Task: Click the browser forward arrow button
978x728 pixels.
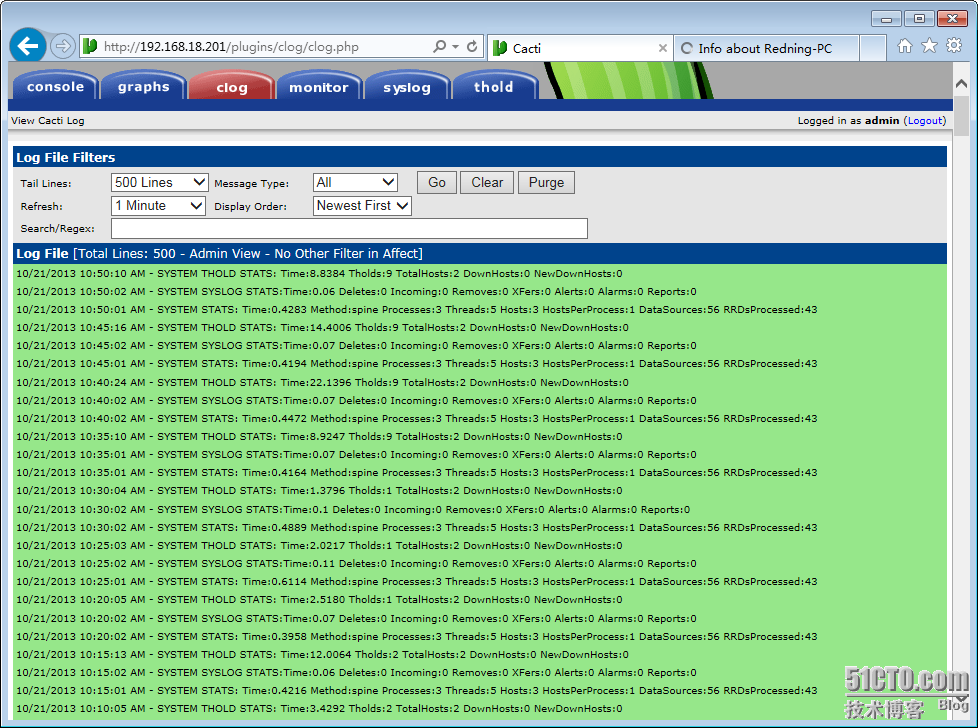Action: tap(62, 46)
